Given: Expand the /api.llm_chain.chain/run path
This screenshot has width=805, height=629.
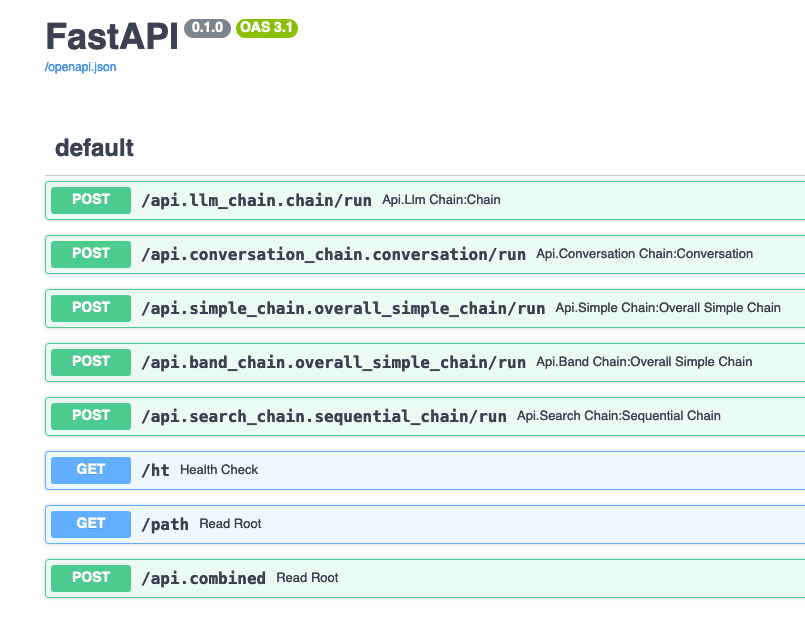Looking at the screenshot, I should tap(256, 200).
